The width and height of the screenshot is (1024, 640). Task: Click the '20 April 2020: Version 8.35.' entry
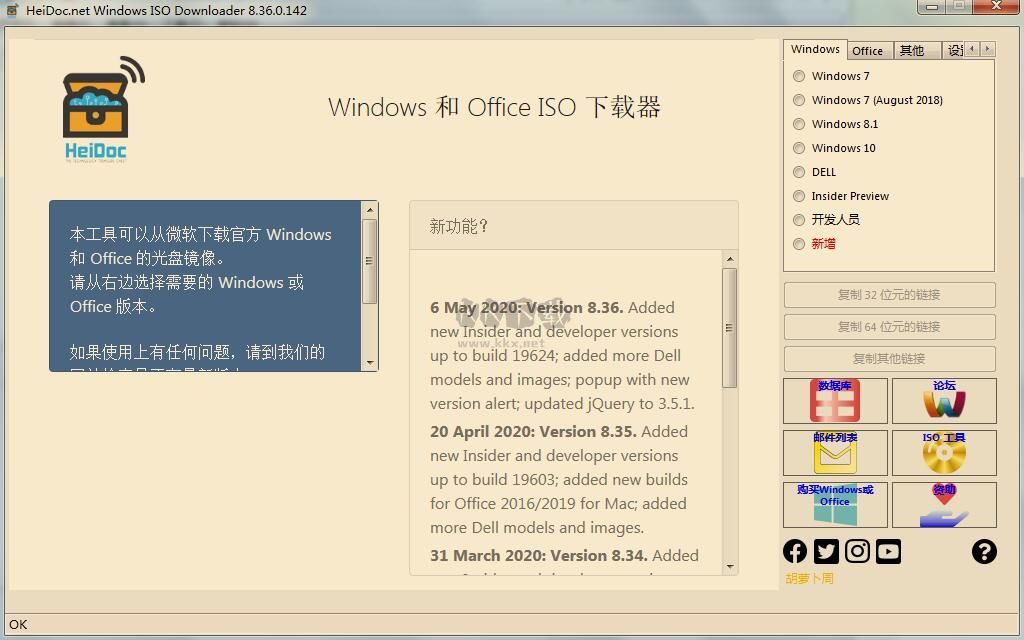tap(533, 432)
